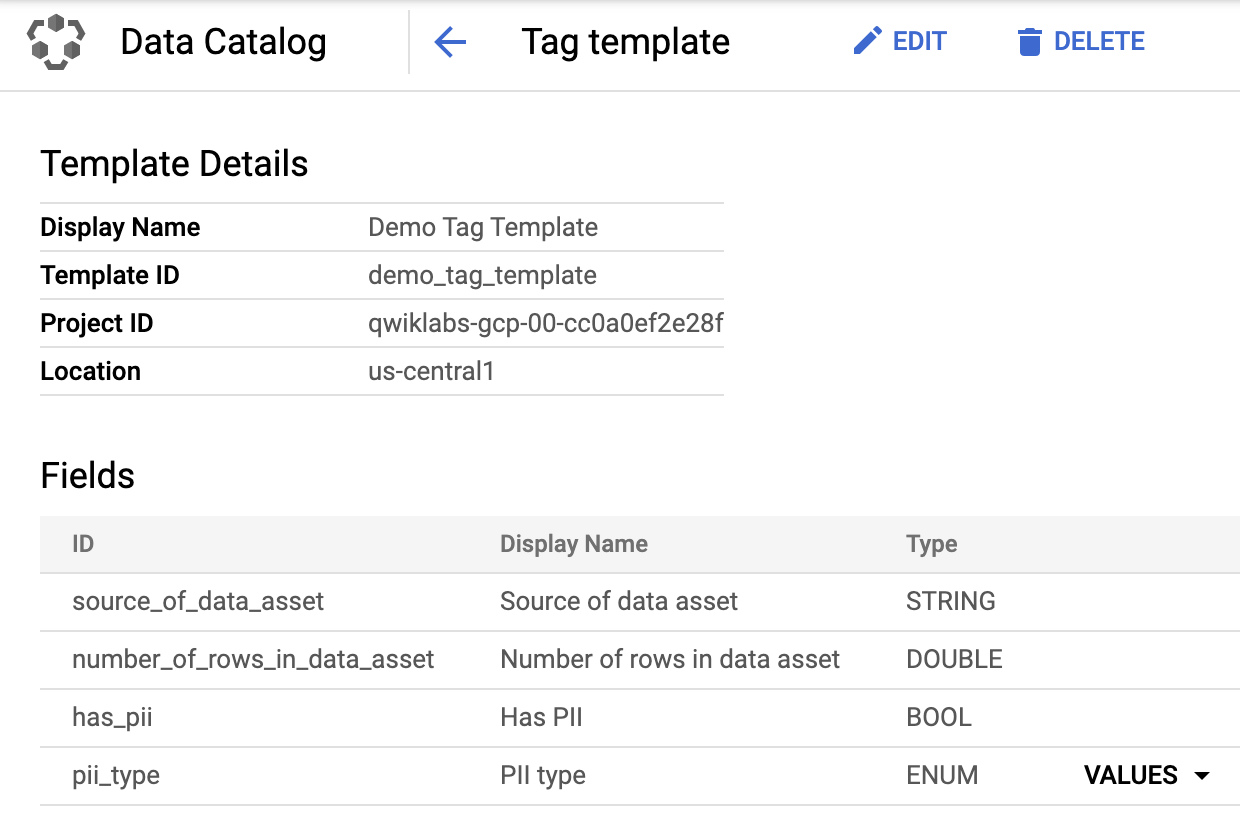Viewport: 1240px width, 828px height.
Task: Click the 'Template ID' label
Action: 110,275
